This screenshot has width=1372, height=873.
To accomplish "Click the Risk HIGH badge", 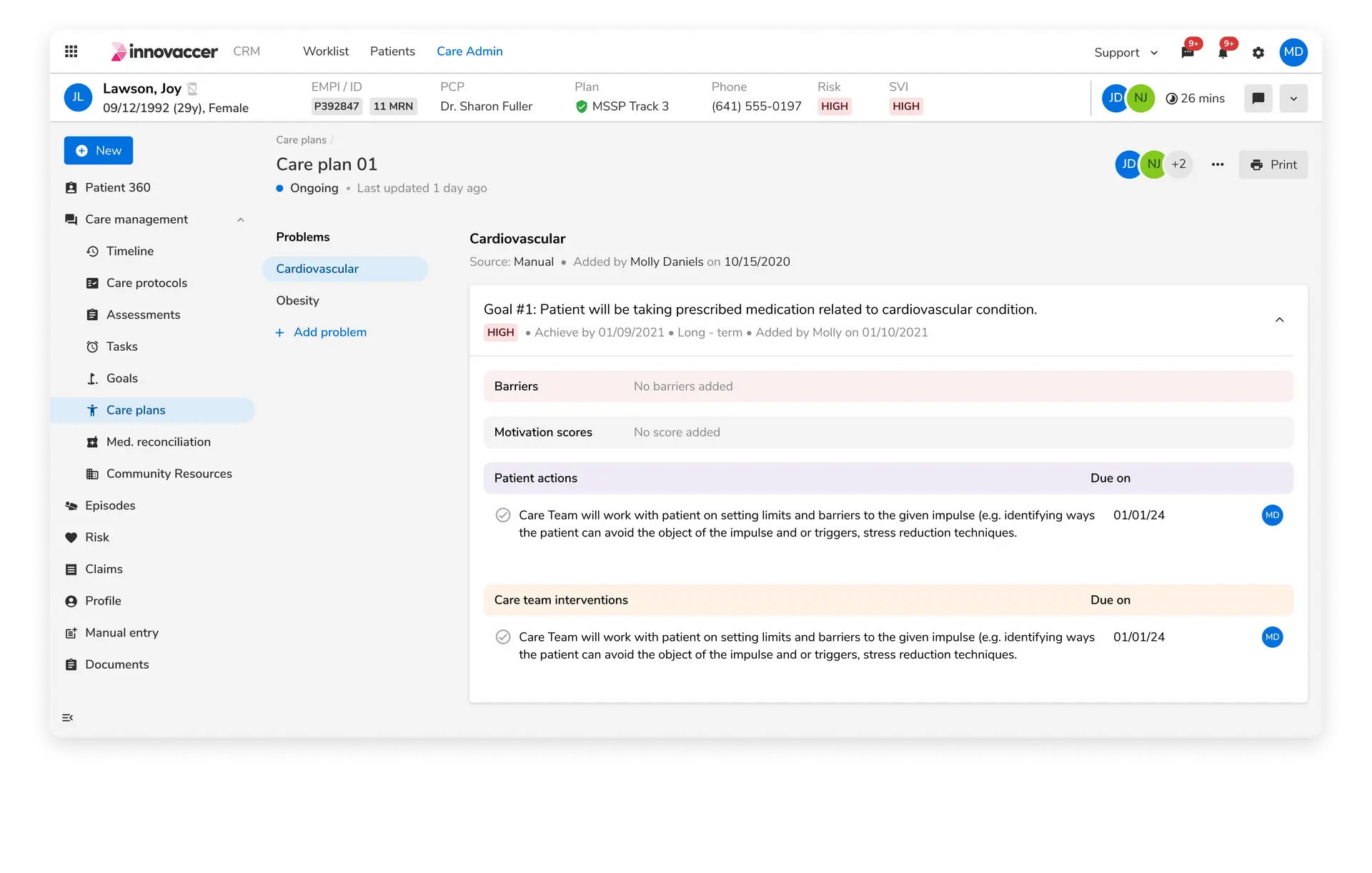I will pos(835,106).
